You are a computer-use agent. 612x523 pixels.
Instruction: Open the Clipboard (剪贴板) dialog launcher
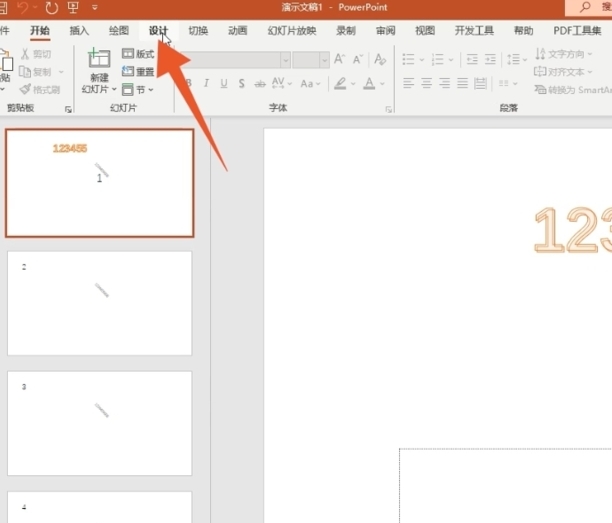tap(68, 110)
